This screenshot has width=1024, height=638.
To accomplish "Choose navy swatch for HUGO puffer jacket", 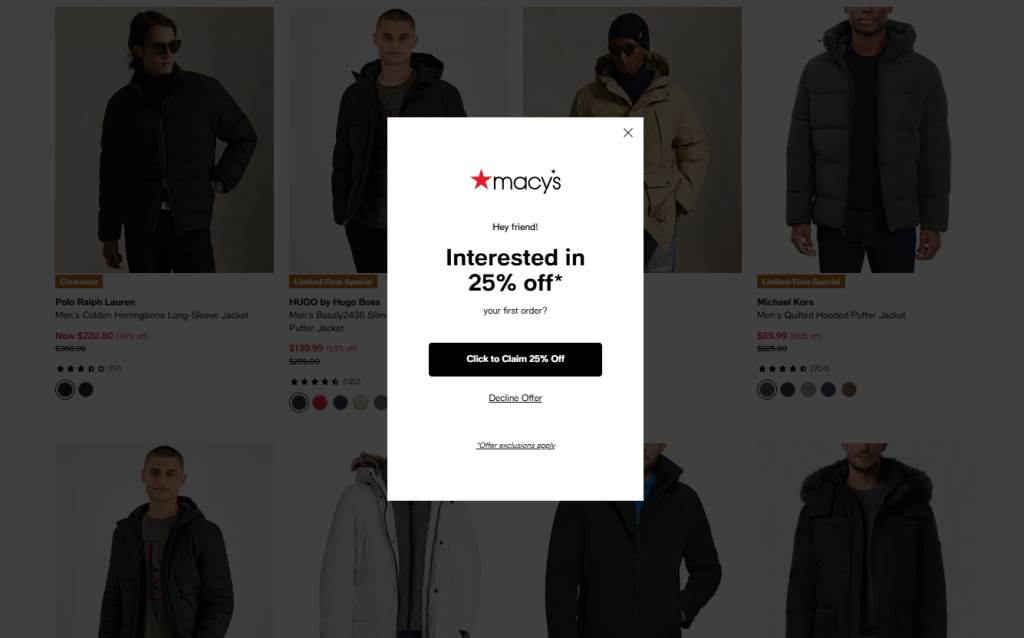I will pos(340,402).
